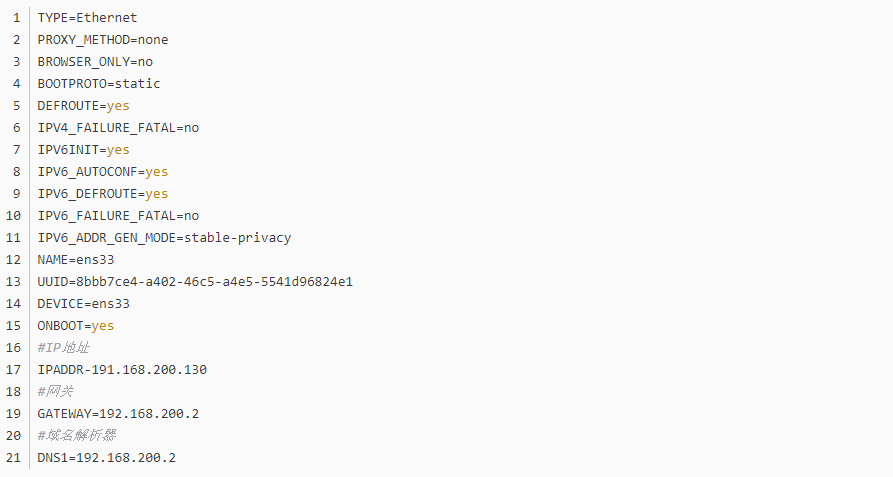Click the PROXY_METHOD=none line
The image size is (893, 477).
103,40
